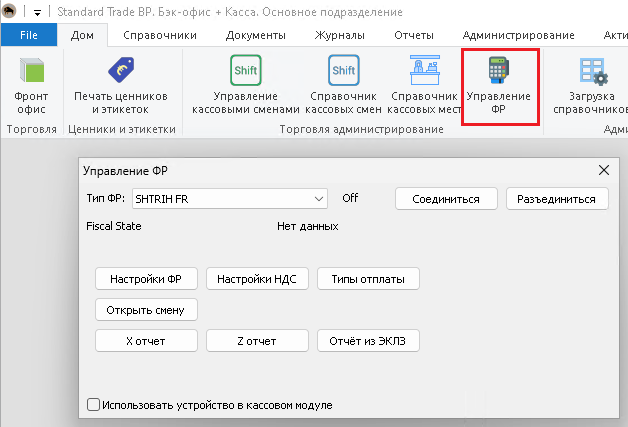Open the quick access toolbar dropdown arrow

pos(37,13)
